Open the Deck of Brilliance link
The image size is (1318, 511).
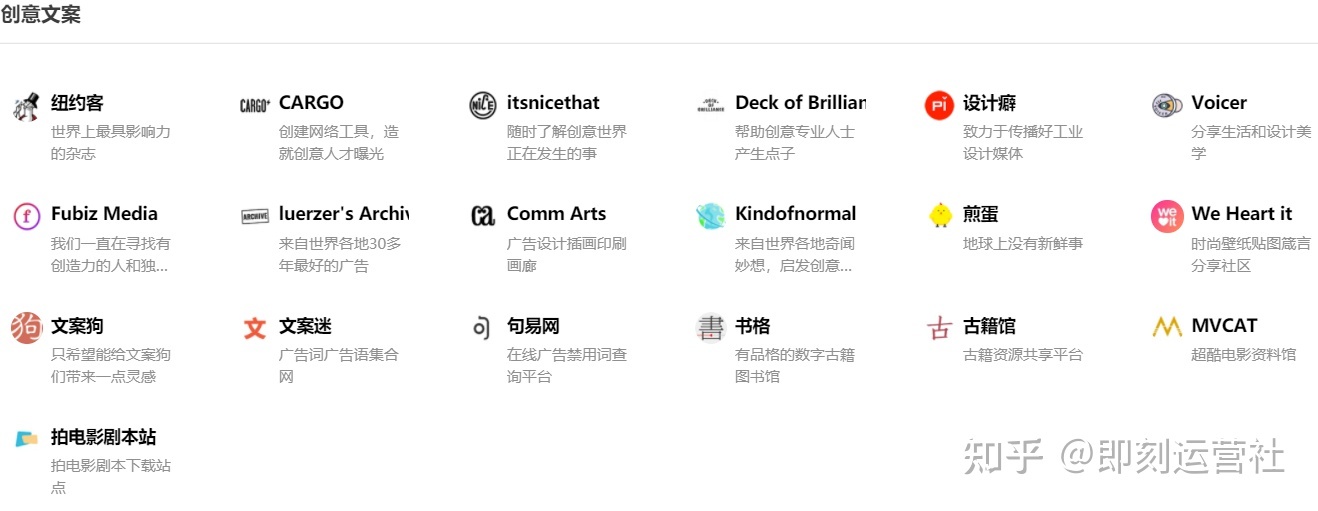(800, 102)
